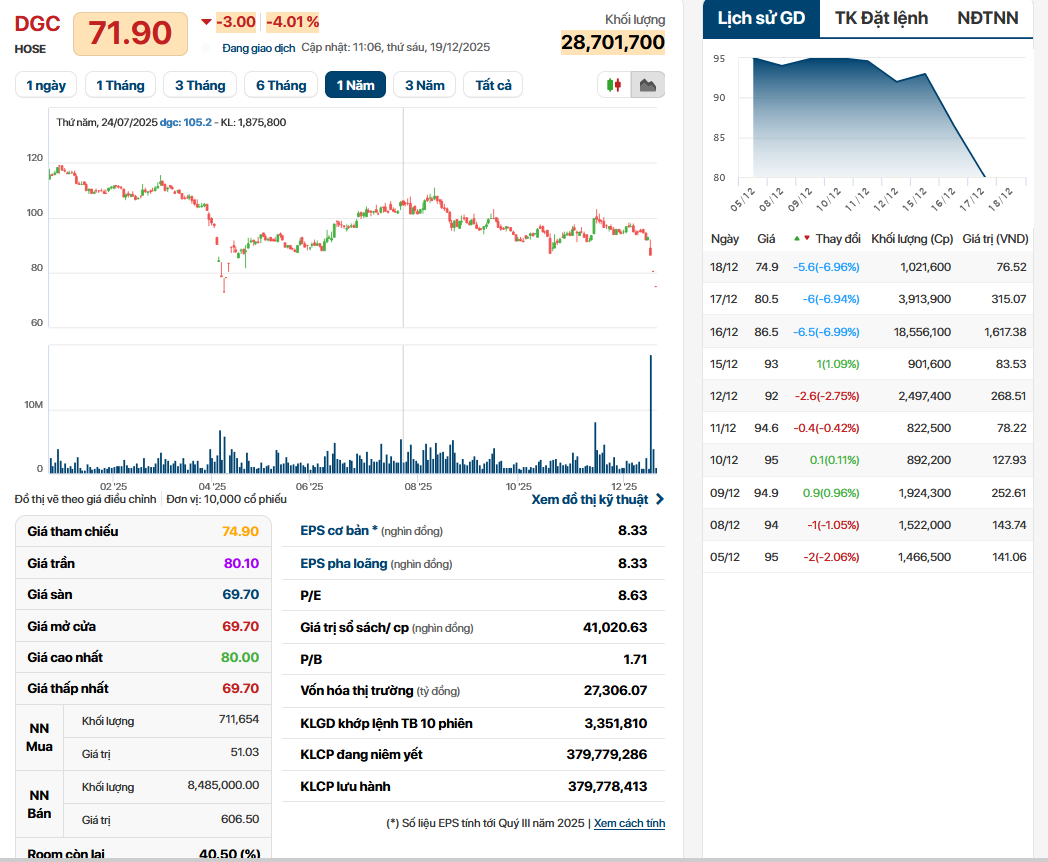Click NN Bán volume 8,485,000.00

click(x=223, y=785)
